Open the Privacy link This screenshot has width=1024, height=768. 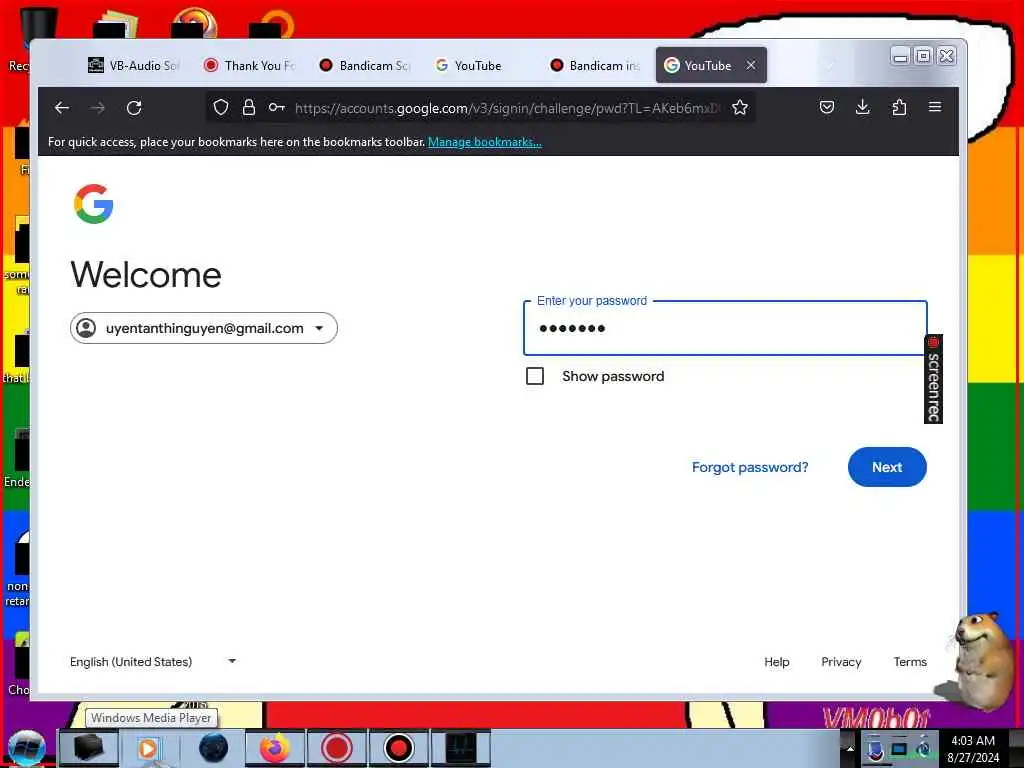click(x=841, y=662)
